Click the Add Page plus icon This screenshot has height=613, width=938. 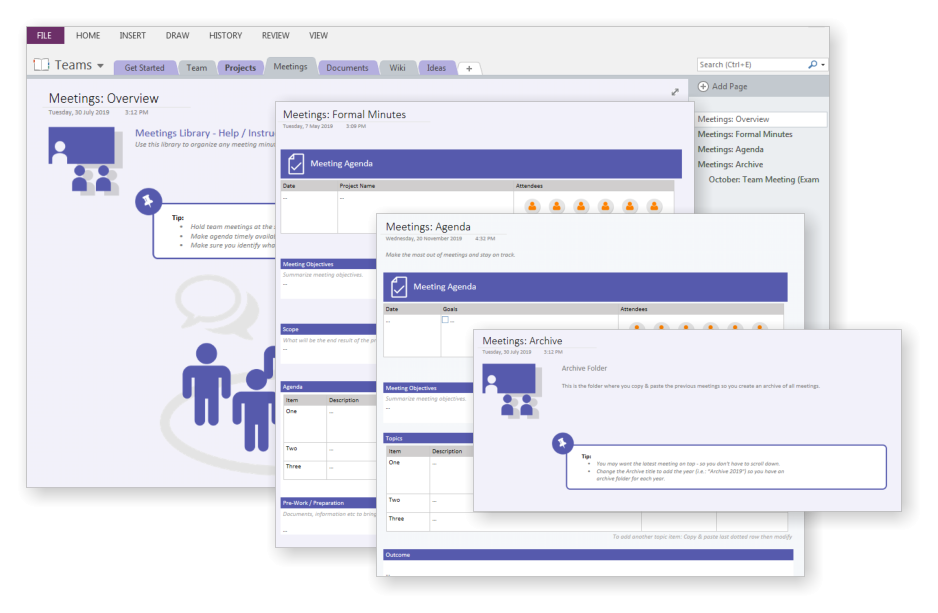pos(704,87)
